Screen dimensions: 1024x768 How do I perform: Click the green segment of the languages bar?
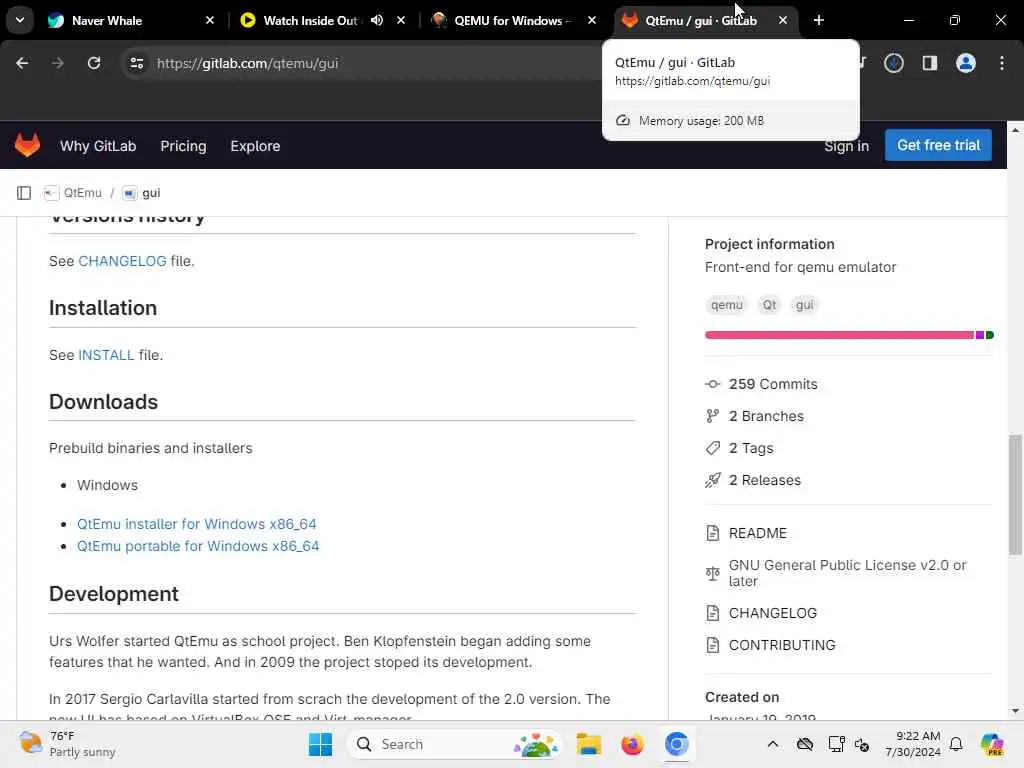[x=989, y=335]
